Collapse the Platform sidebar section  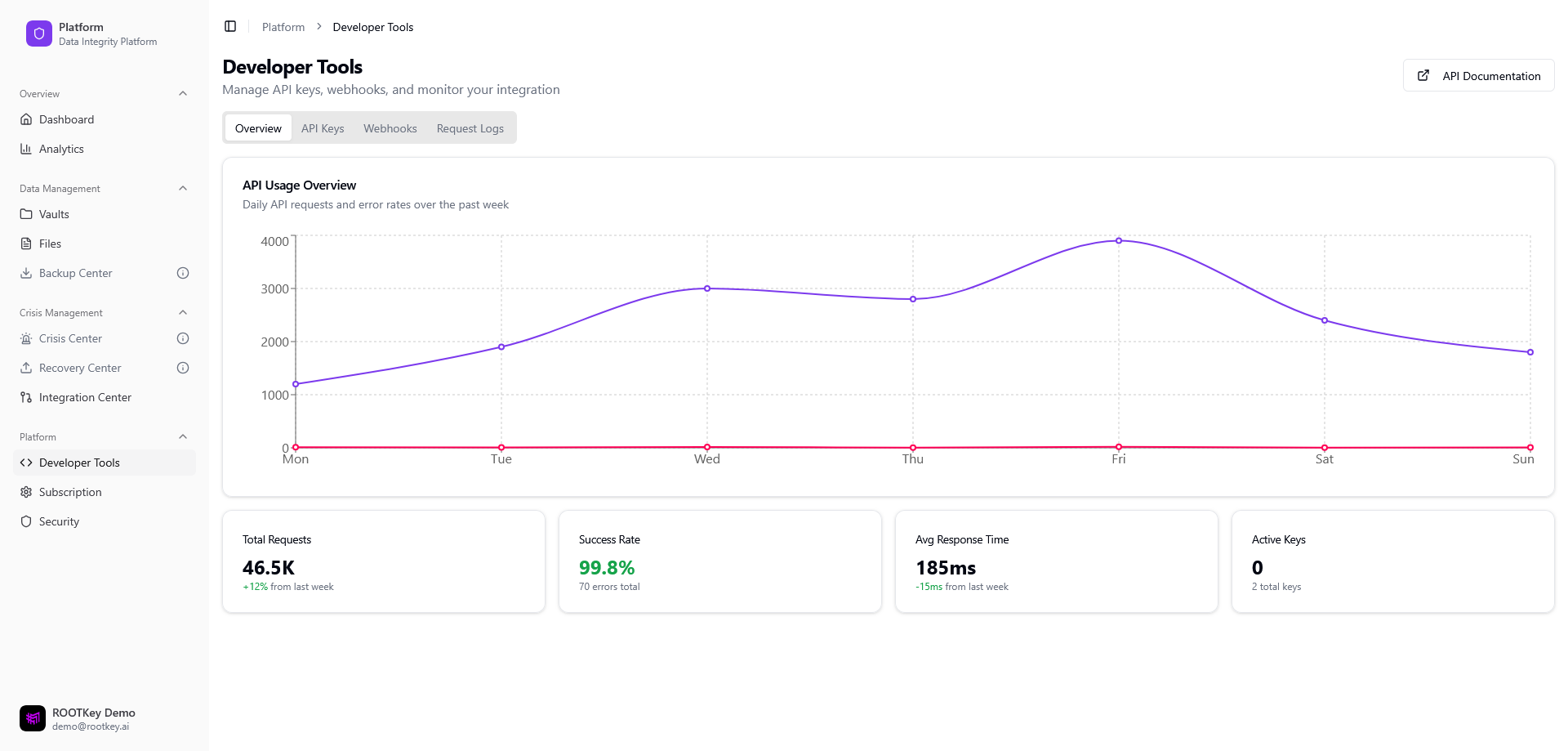183,437
